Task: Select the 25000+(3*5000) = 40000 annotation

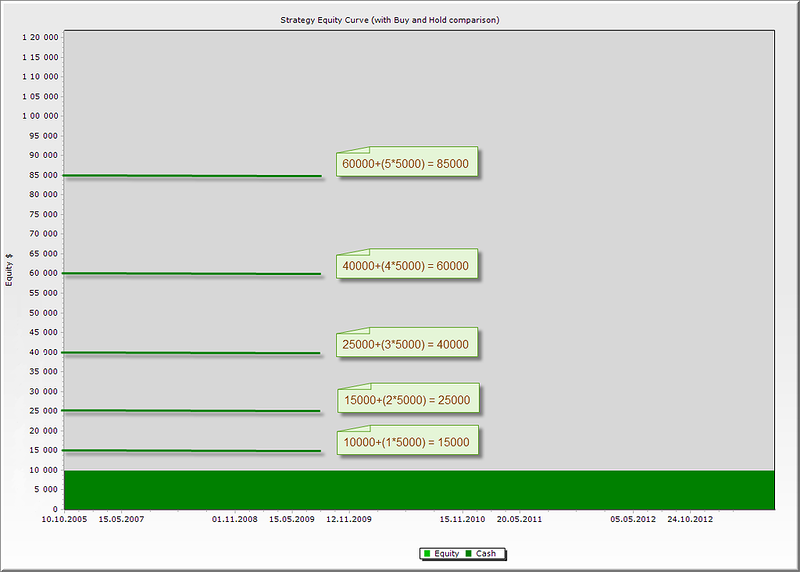Action: point(406,344)
